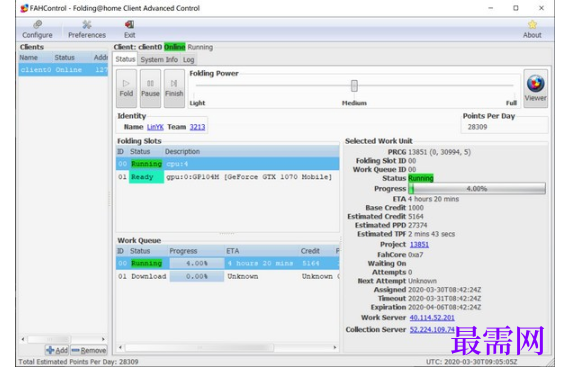Click Folding Slots Status column header
This screenshot has height=372, width=563.
coord(145,152)
